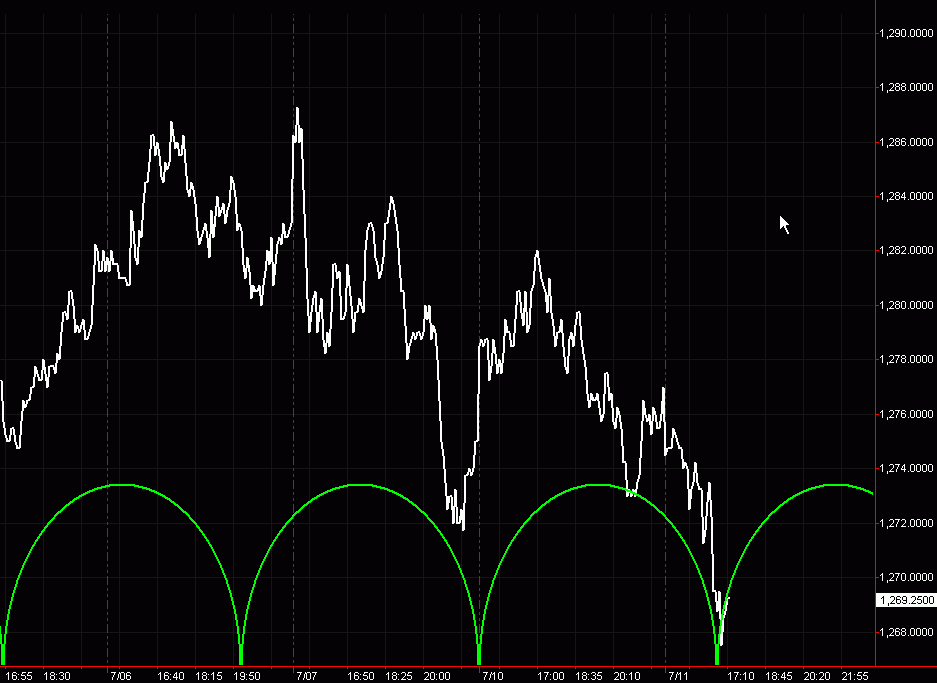Click the 20:20 time axis label

(817, 676)
